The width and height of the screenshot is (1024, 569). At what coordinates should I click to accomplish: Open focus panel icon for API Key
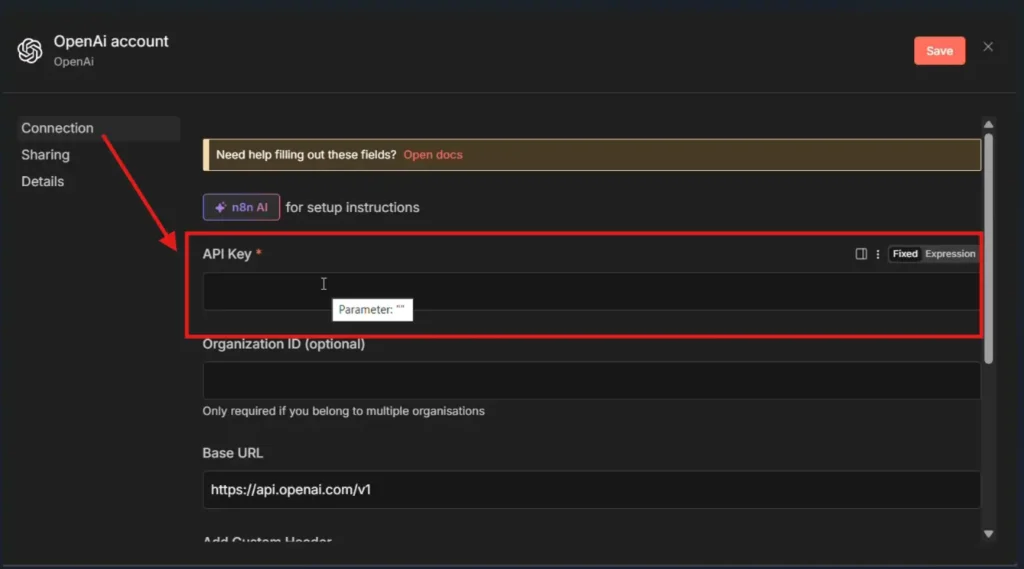[x=861, y=253]
